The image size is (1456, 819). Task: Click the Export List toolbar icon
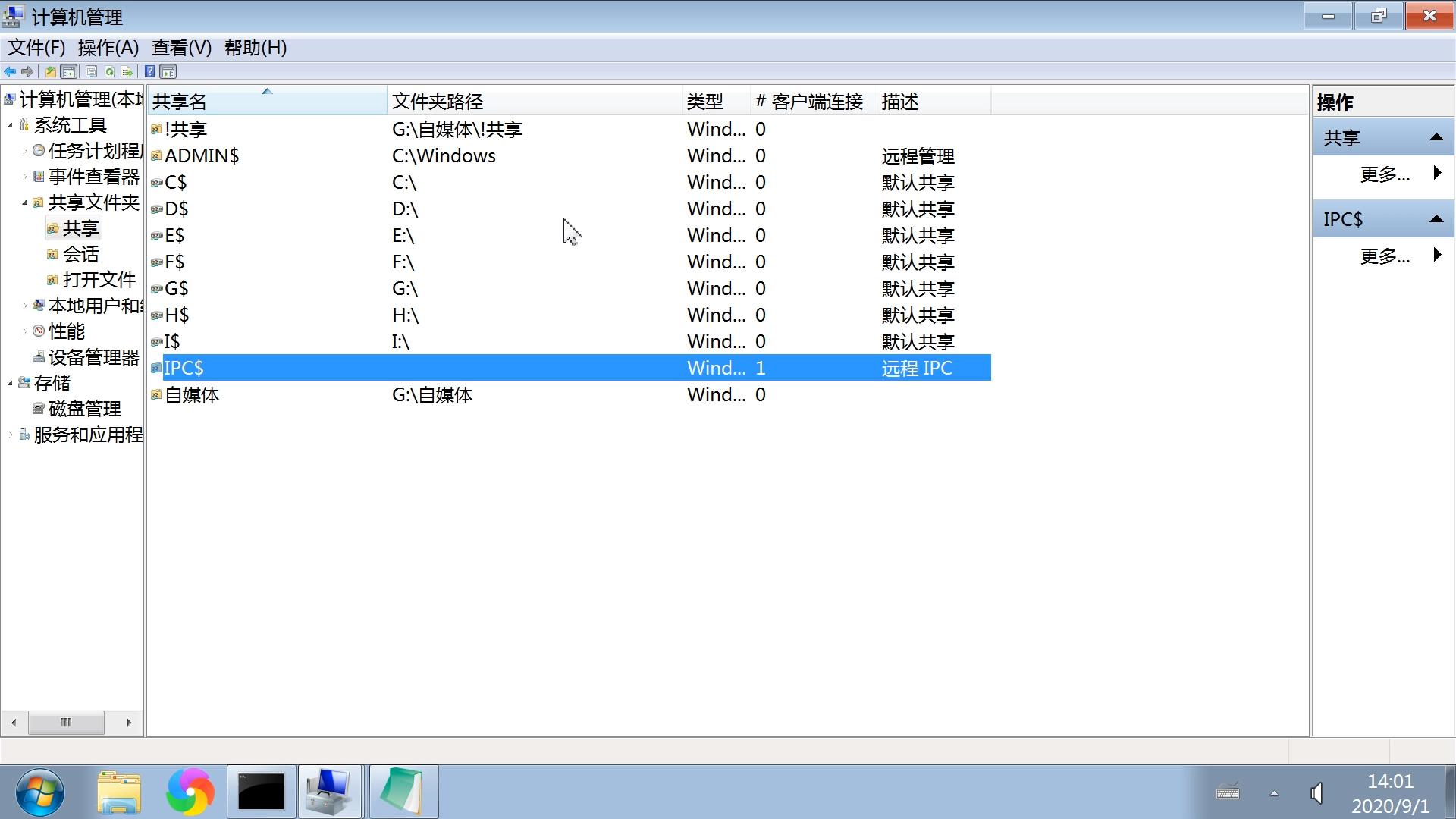(x=127, y=71)
